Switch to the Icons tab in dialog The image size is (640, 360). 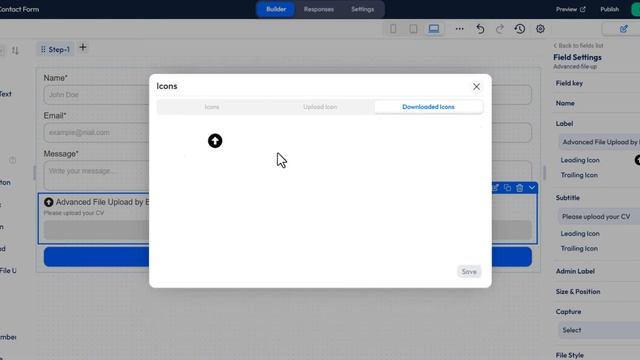[x=212, y=107]
